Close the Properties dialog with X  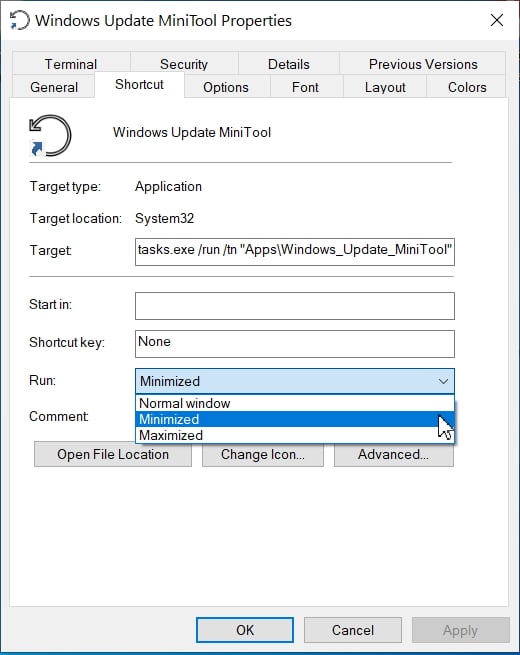coord(497,20)
